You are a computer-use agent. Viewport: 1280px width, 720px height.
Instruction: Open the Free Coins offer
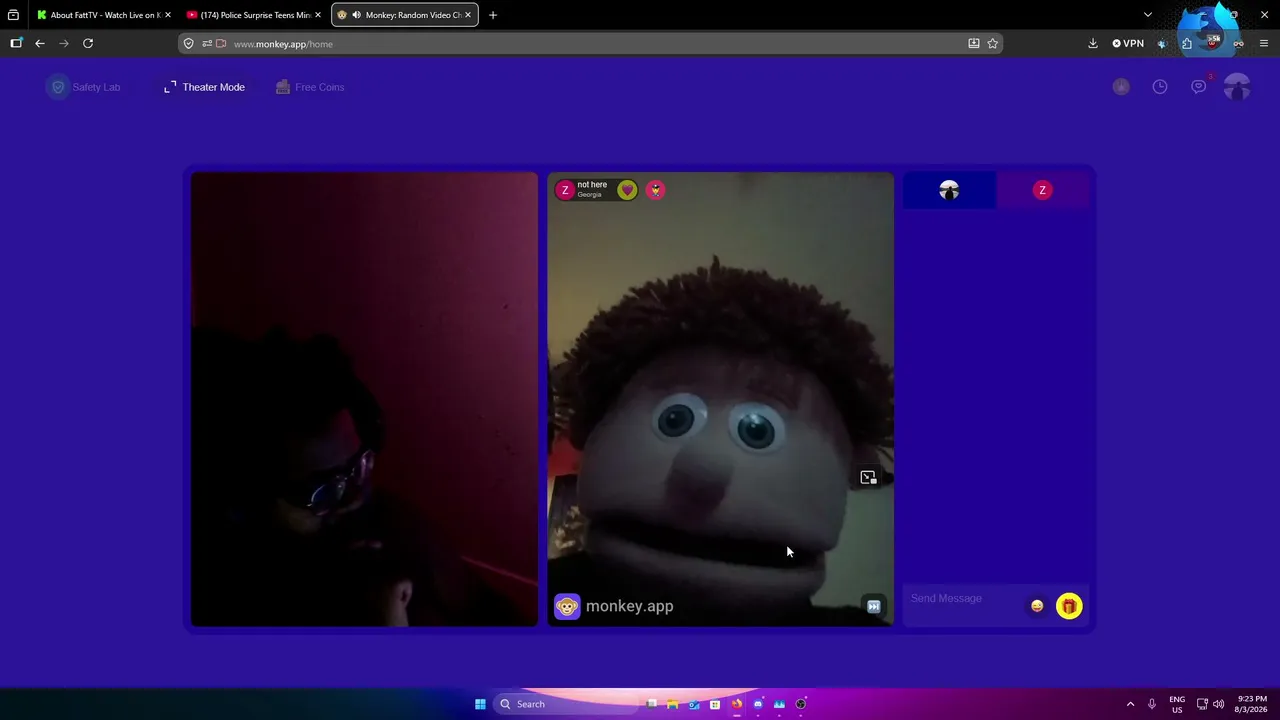coord(310,87)
